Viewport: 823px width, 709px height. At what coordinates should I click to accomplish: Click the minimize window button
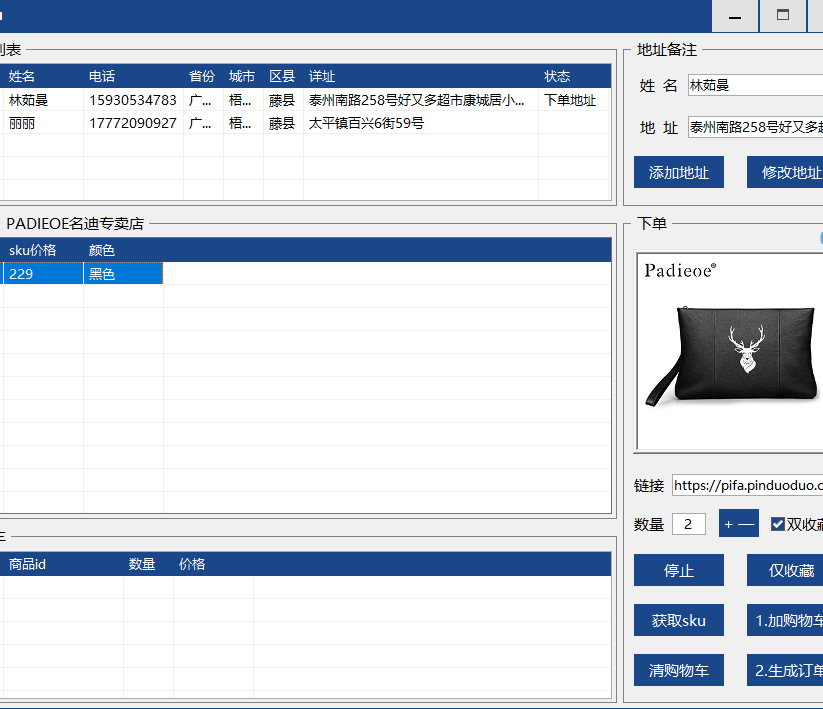735,17
